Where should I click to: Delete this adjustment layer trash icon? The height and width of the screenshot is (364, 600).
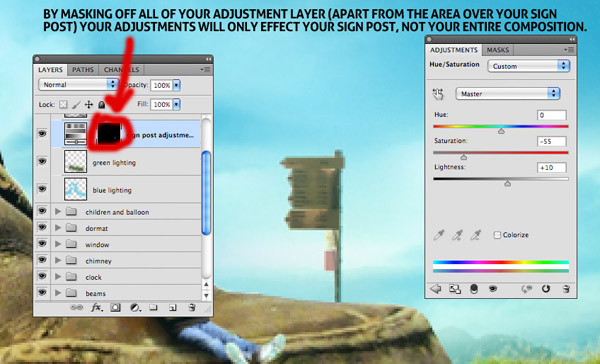click(566, 289)
